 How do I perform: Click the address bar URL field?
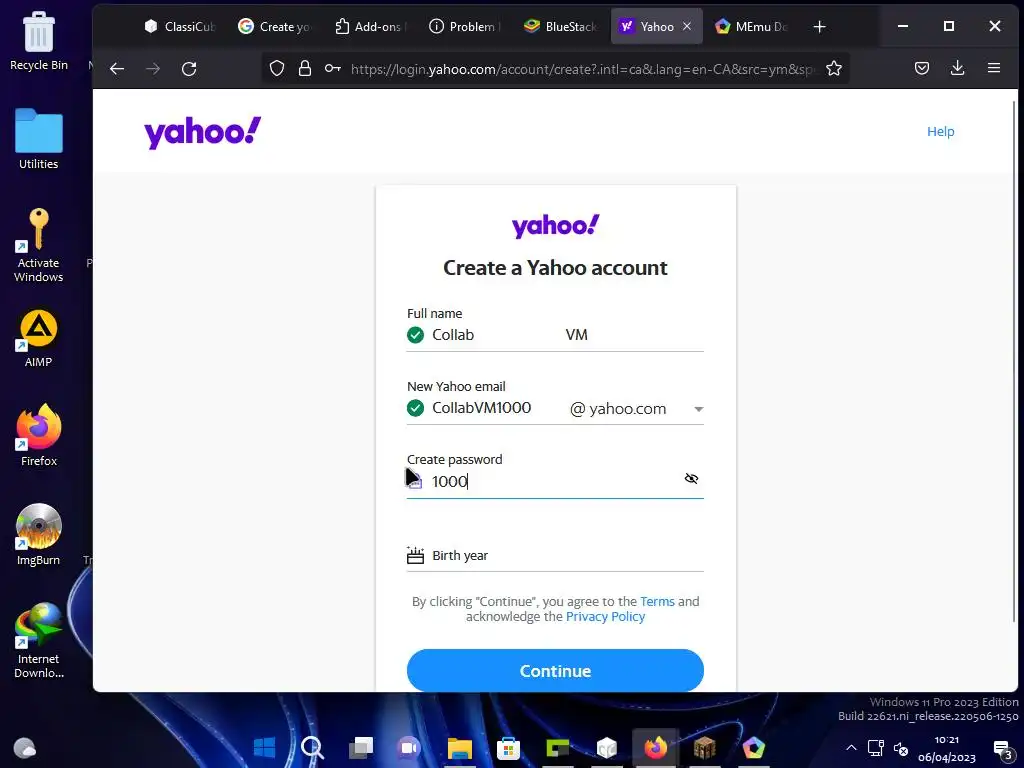click(583, 69)
